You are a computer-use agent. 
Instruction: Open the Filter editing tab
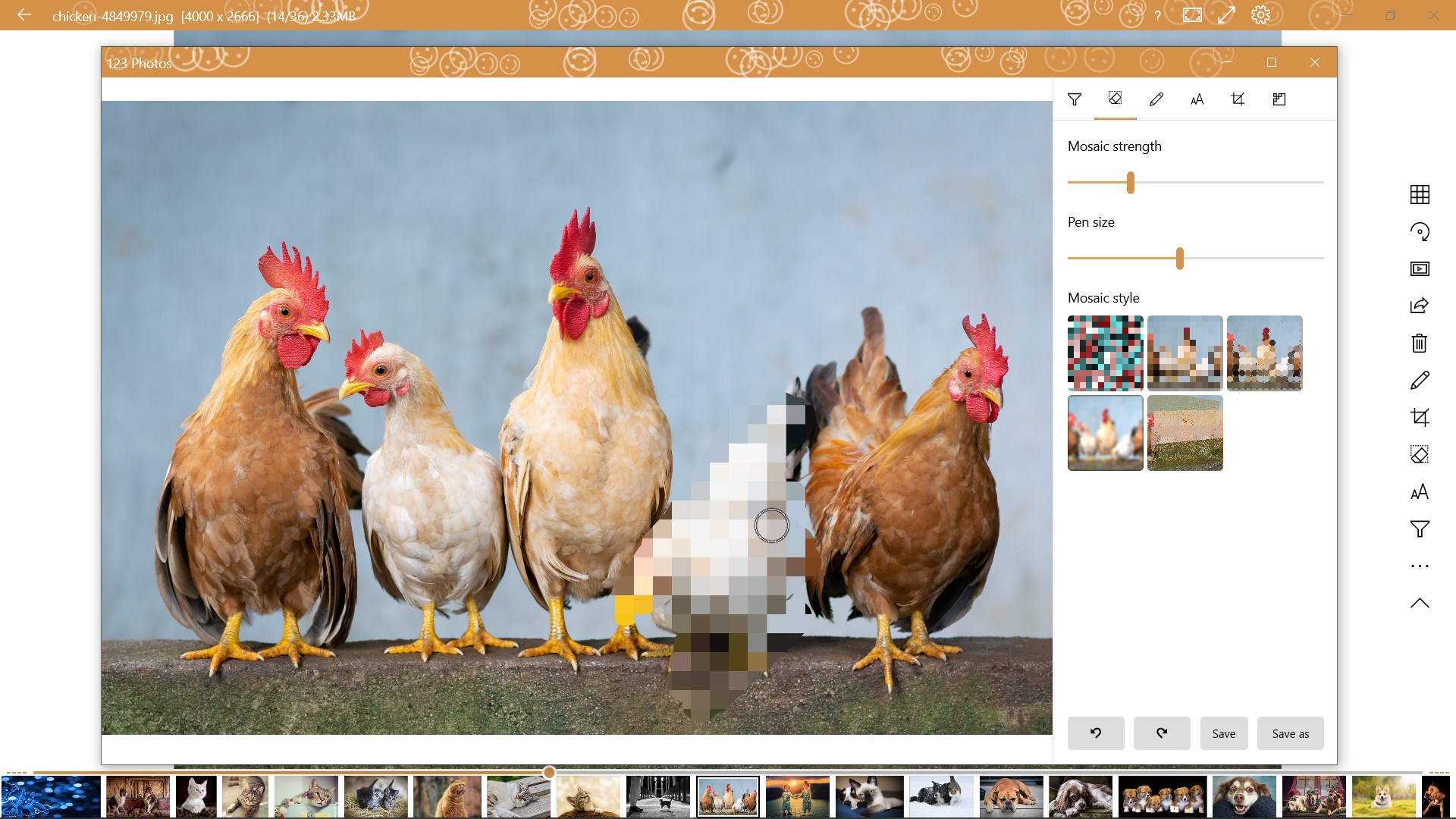pos(1075,99)
